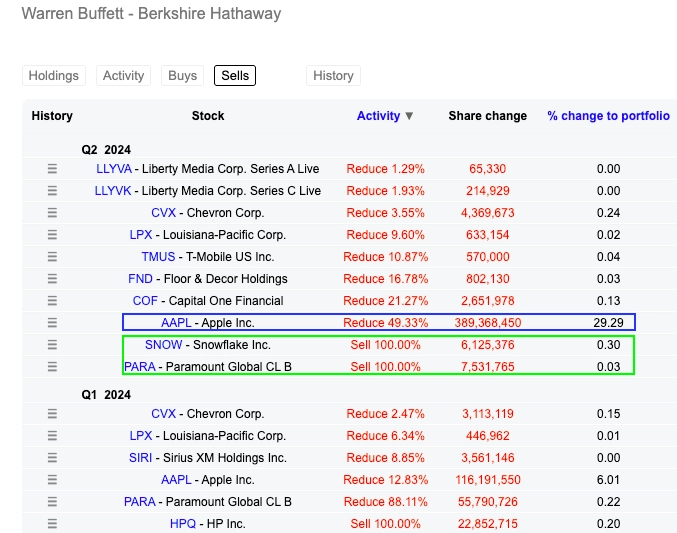Image resolution: width=677 pixels, height=533 pixels.
Task: Open history icon for Q2 2024 AAPL row
Action: click(52, 323)
